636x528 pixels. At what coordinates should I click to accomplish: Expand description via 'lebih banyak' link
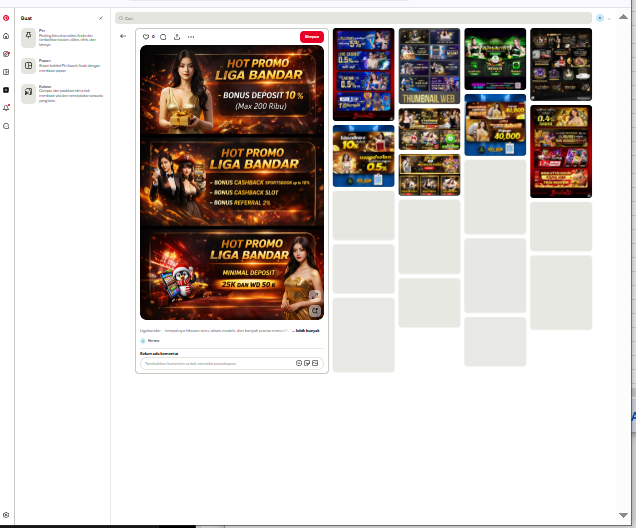point(307,331)
